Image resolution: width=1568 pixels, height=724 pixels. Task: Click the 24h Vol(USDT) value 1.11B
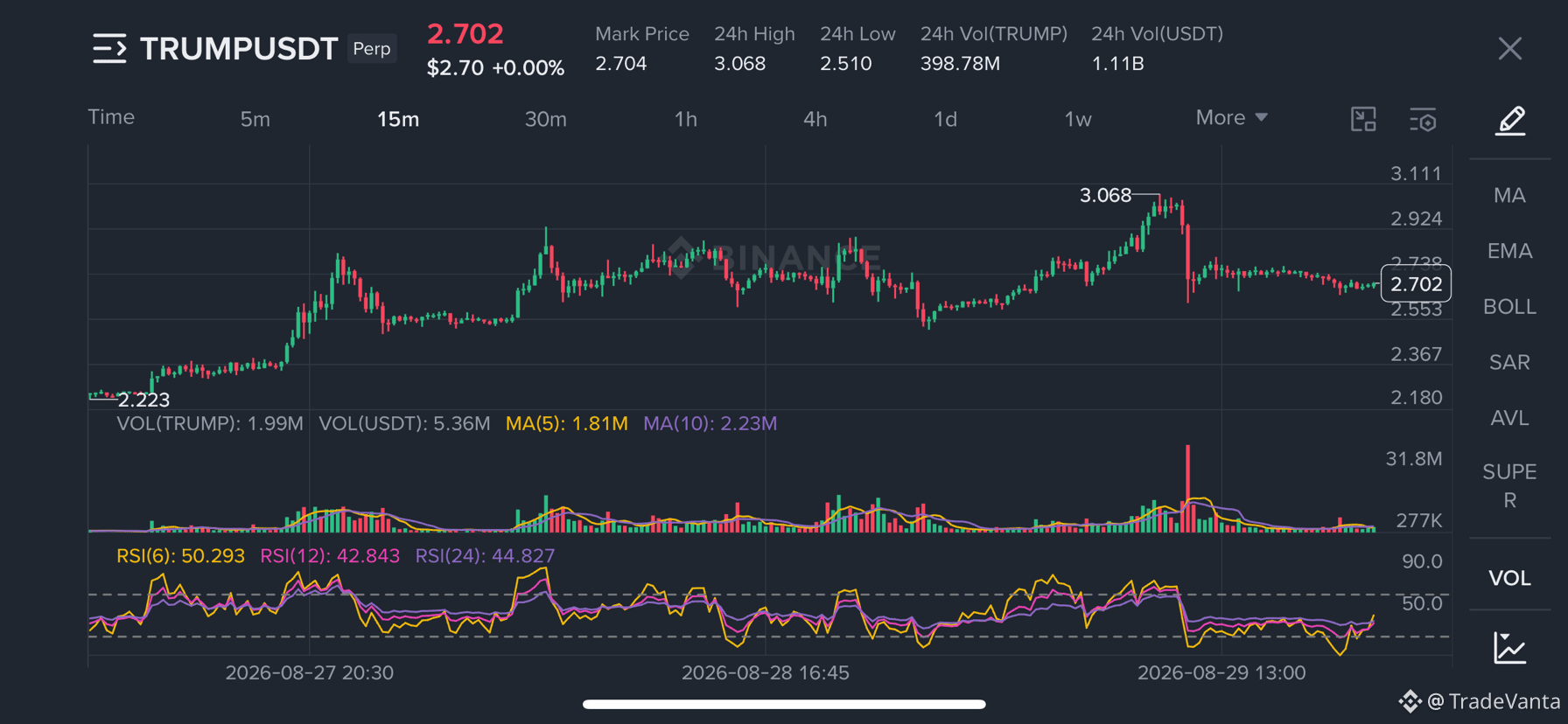(1118, 64)
